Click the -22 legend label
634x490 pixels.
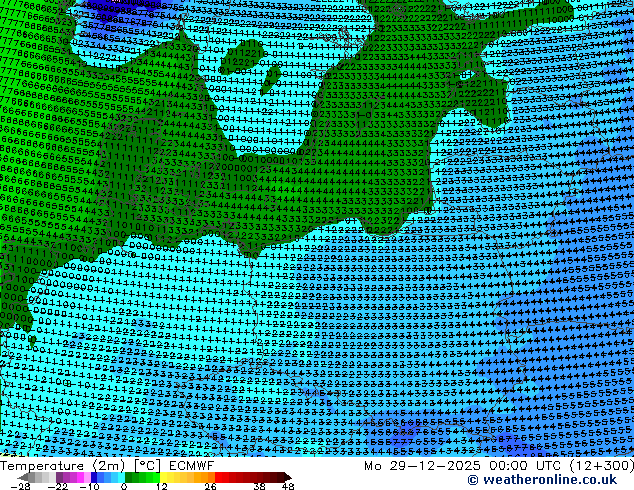tap(57, 486)
